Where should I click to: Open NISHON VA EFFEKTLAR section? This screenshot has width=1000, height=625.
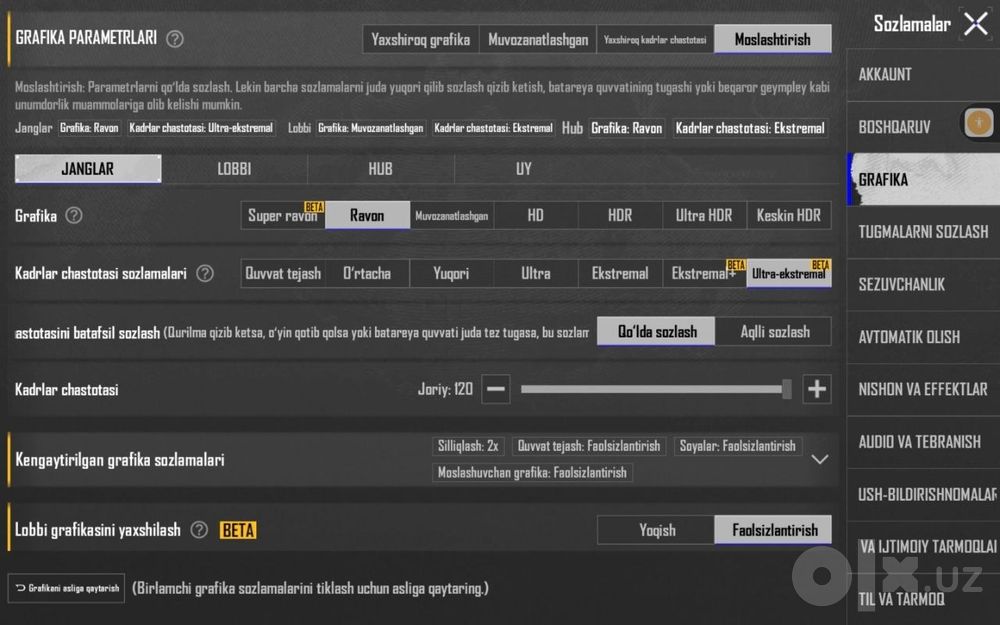tap(923, 390)
